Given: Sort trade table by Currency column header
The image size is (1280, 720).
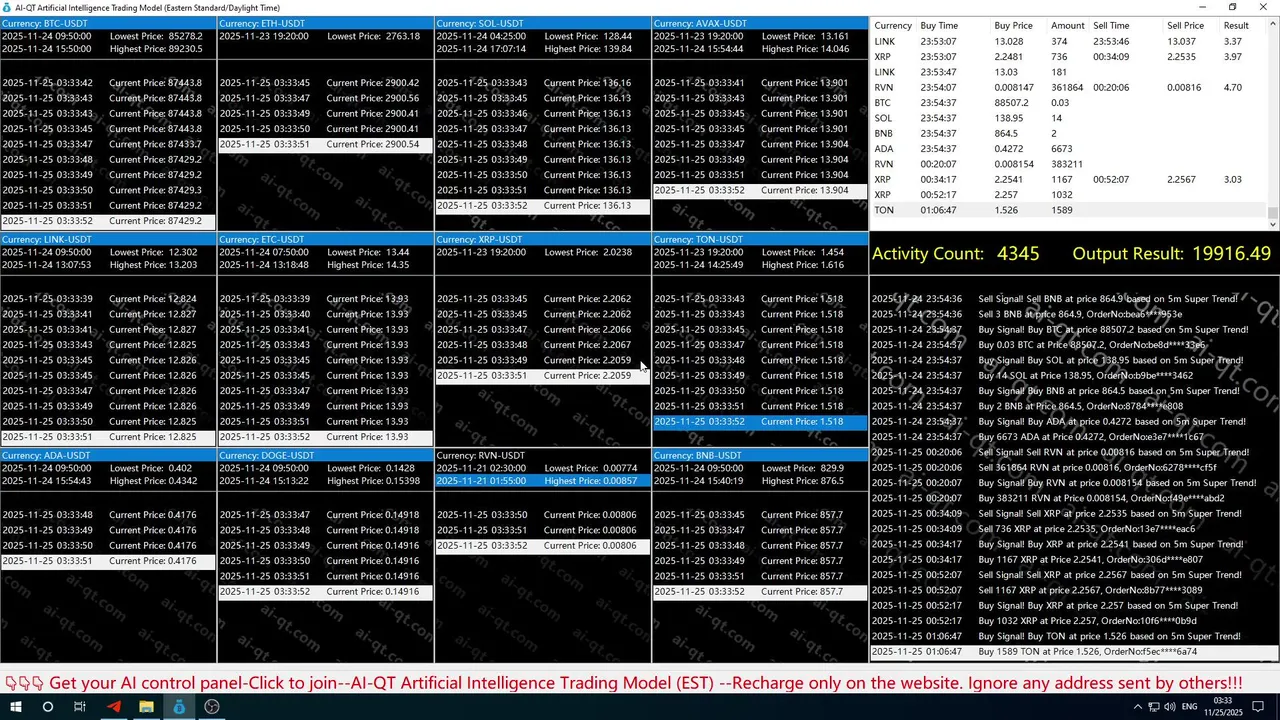Looking at the screenshot, I should (x=893, y=26).
